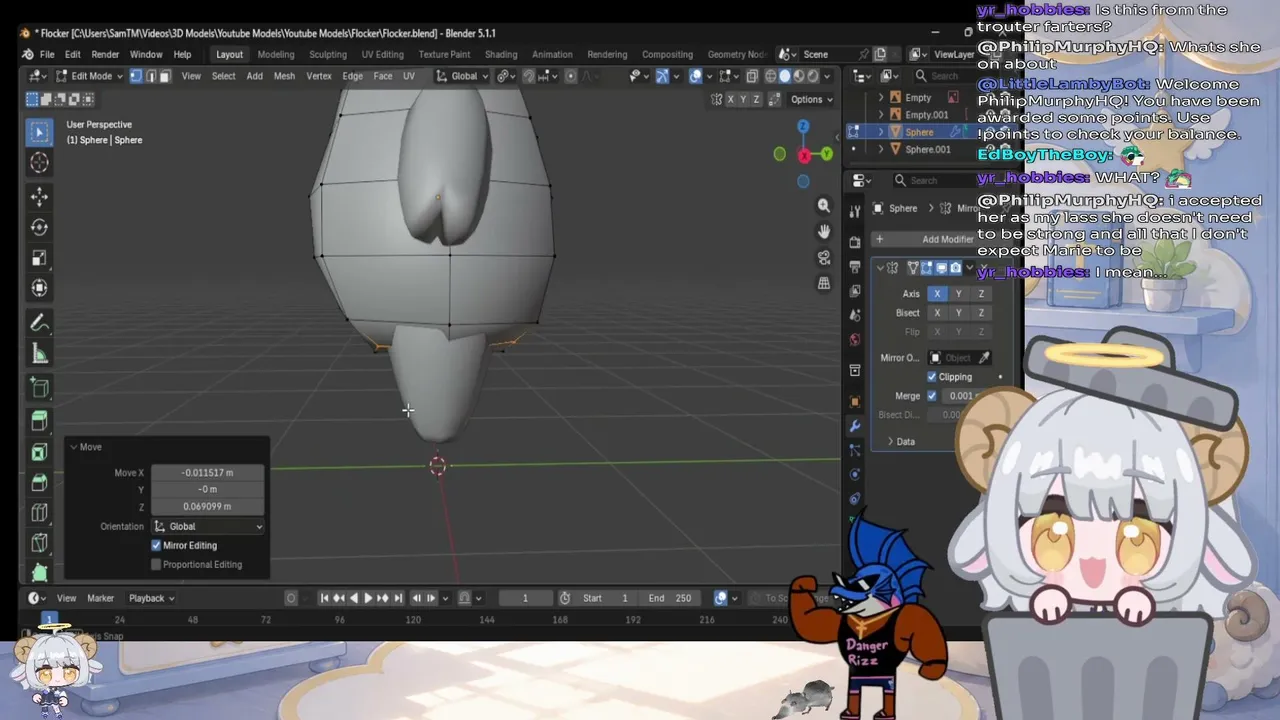The width and height of the screenshot is (1280, 720).
Task: Select Sphere in the outliner
Action: pos(919,132)
